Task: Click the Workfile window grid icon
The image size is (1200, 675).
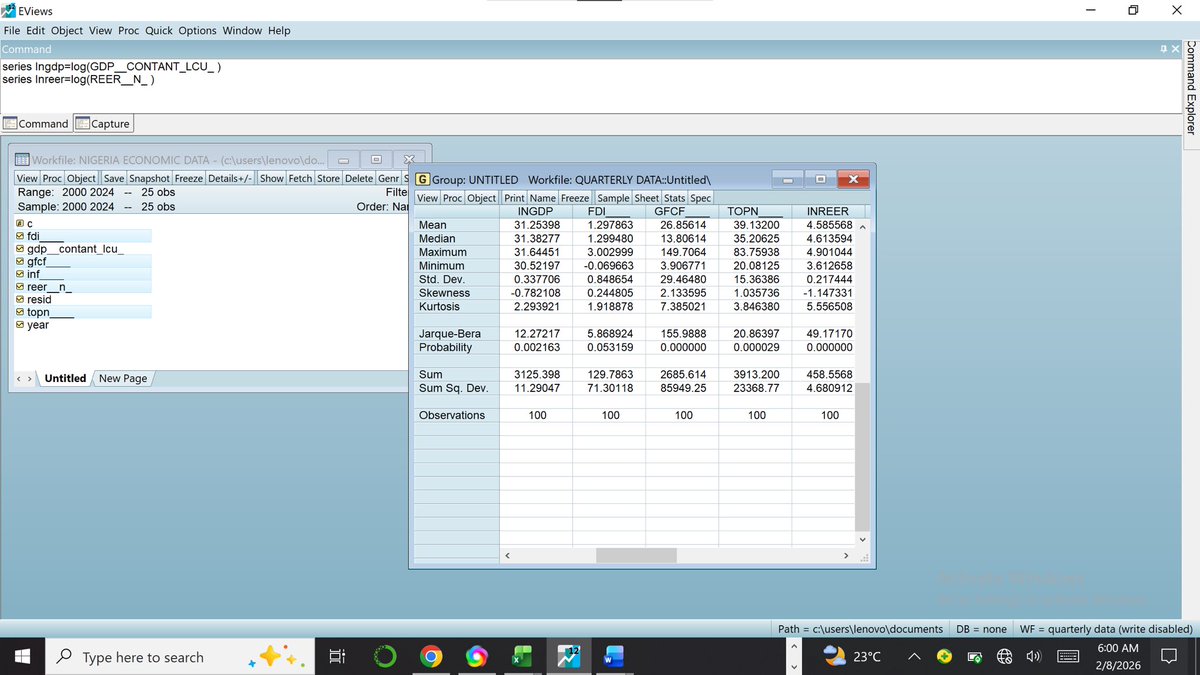Action: click(21, 159)
